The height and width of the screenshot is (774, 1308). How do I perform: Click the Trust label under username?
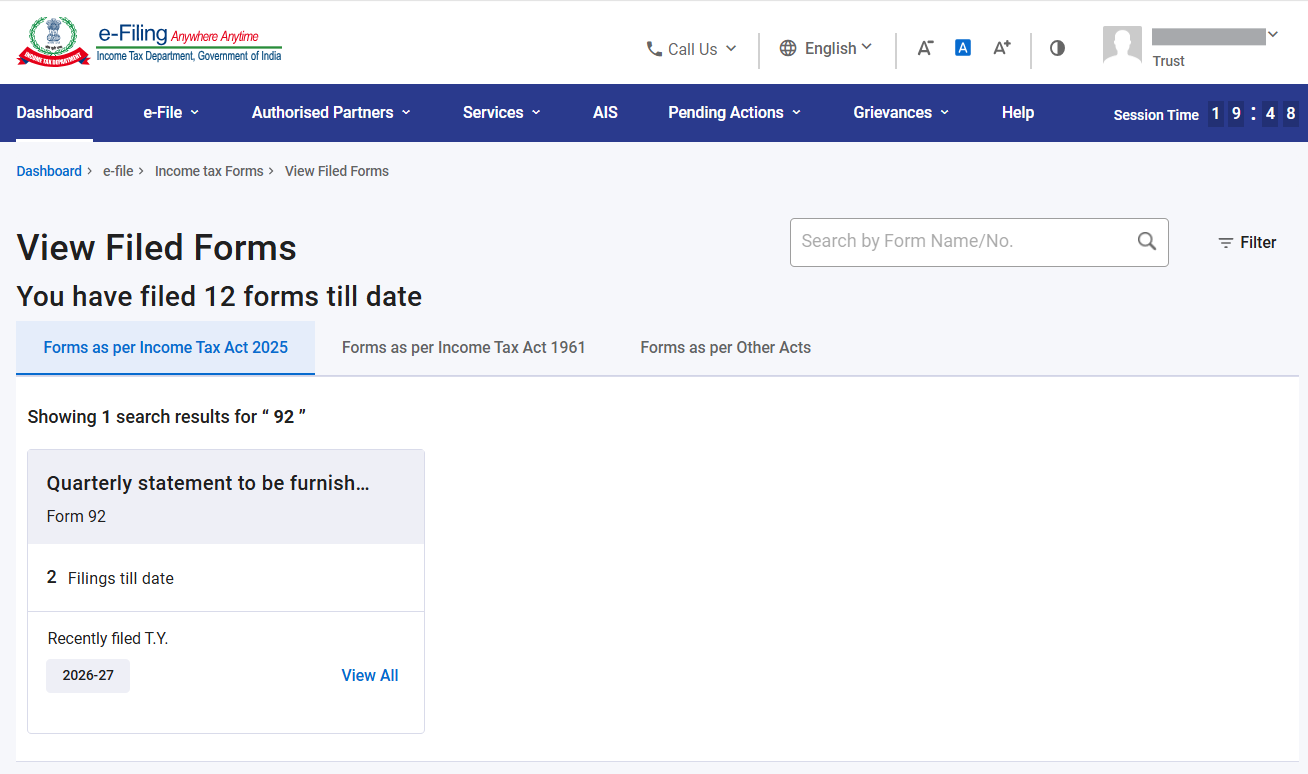pyautogui.click(x=1168, y=61)
